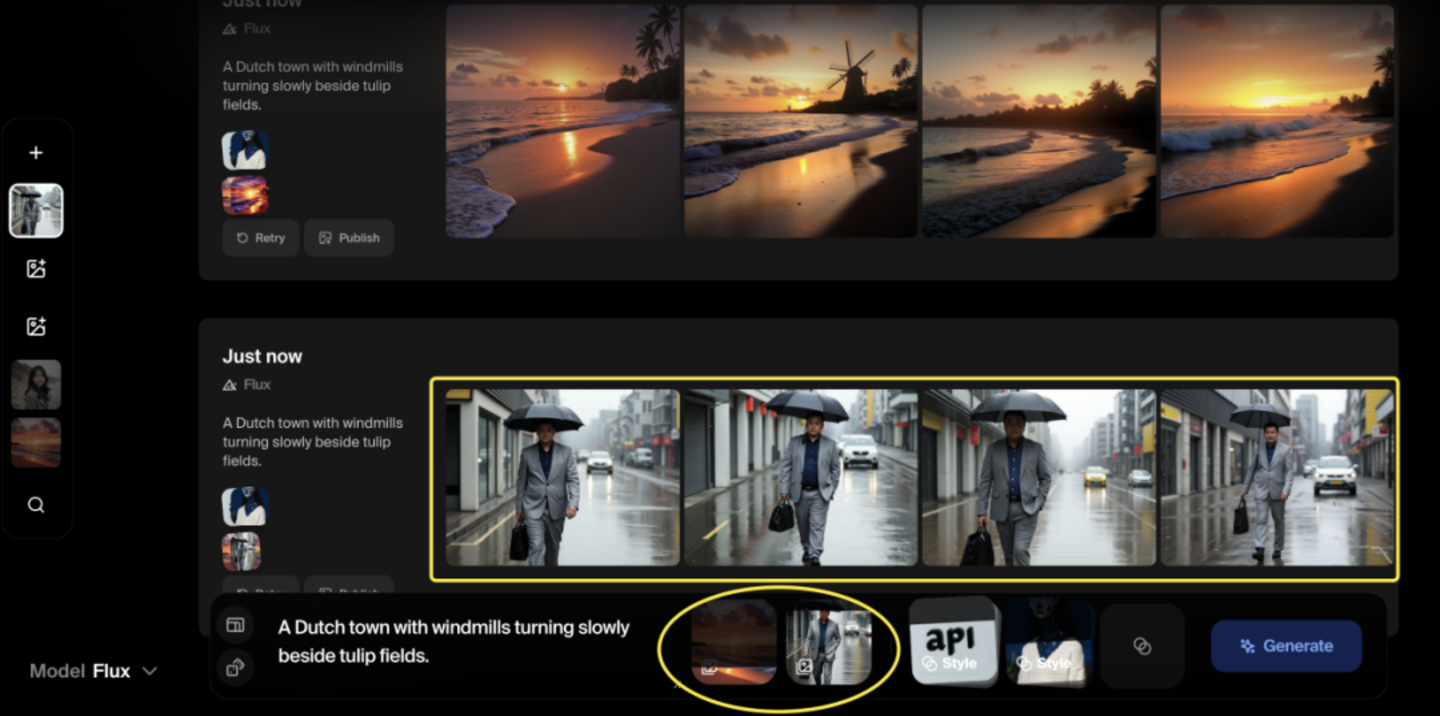The width and height of the screenshot is (1440, 716).
Task: Click the shapes icon below the layout icon
Action: [235, 668]
